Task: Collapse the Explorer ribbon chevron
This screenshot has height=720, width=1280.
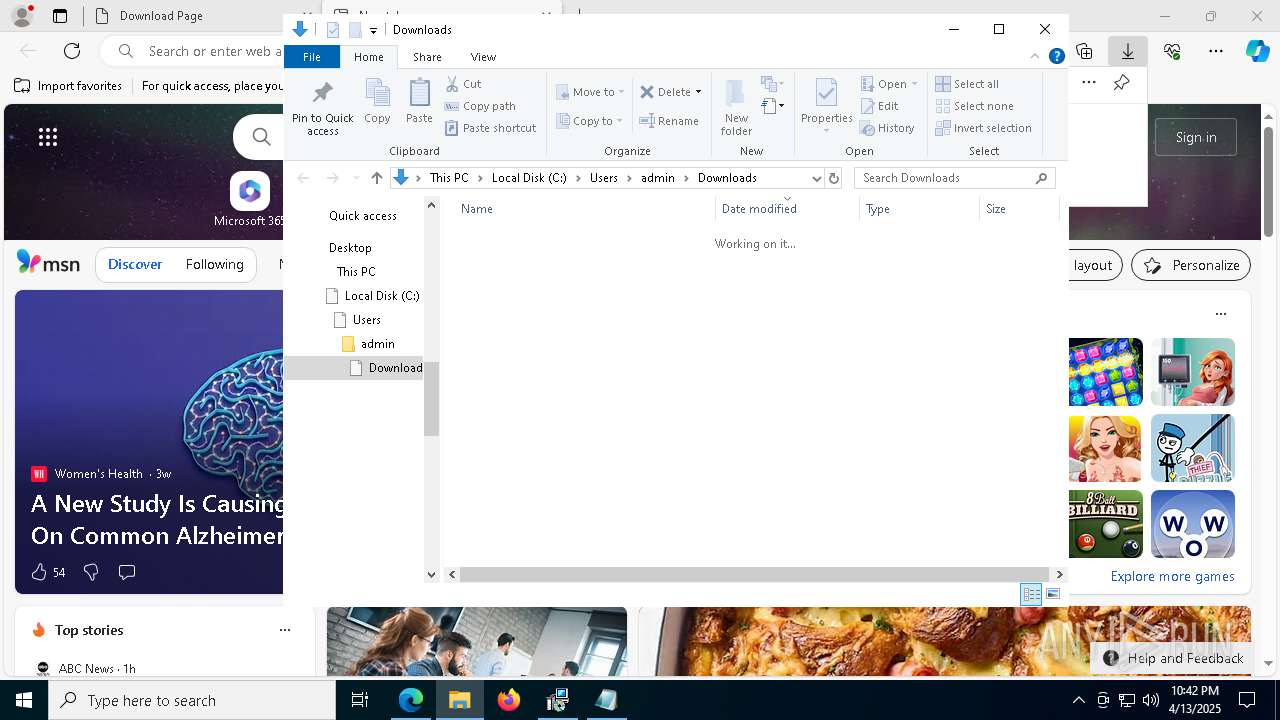Action: point(1035,57)
